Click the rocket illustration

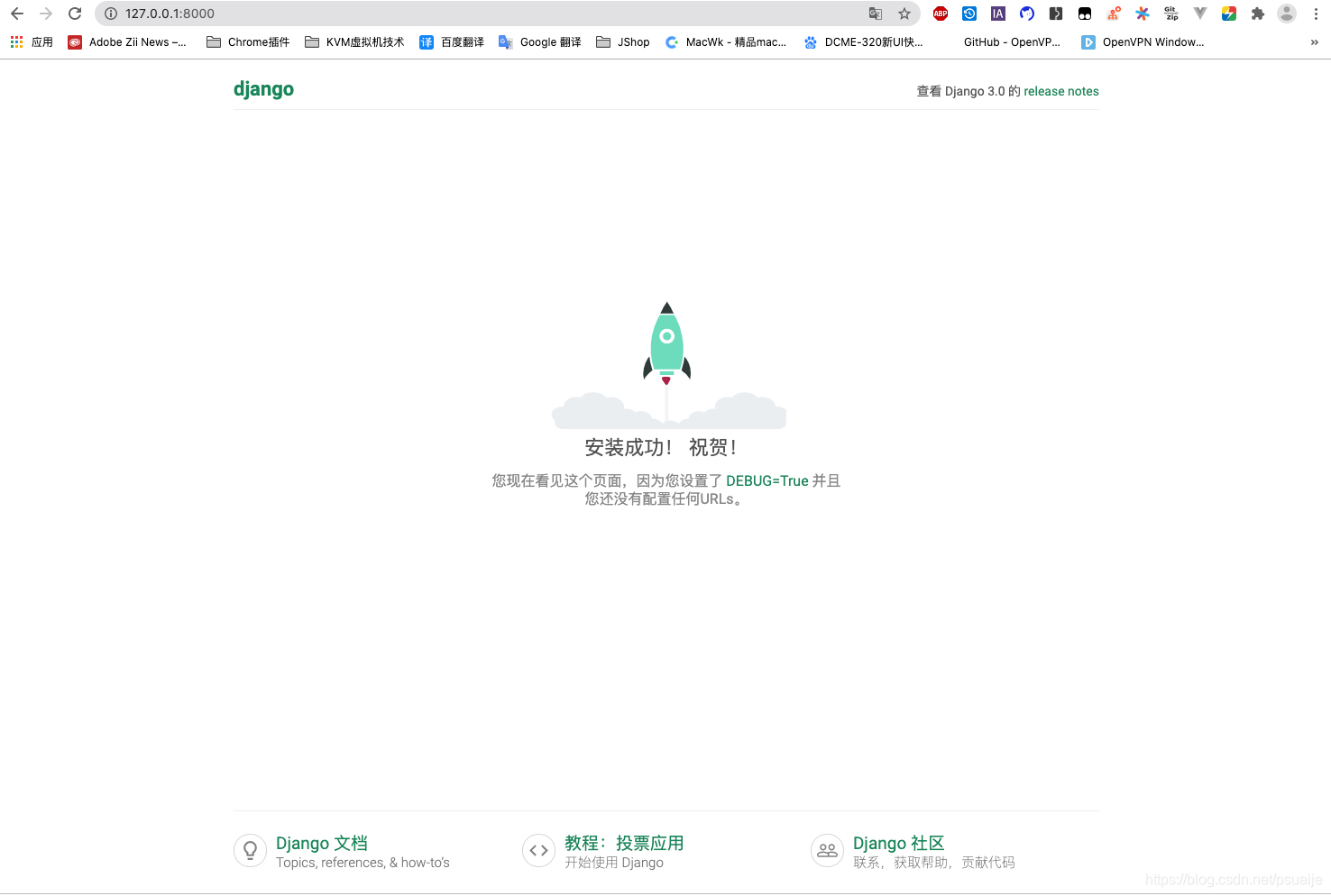667,365
